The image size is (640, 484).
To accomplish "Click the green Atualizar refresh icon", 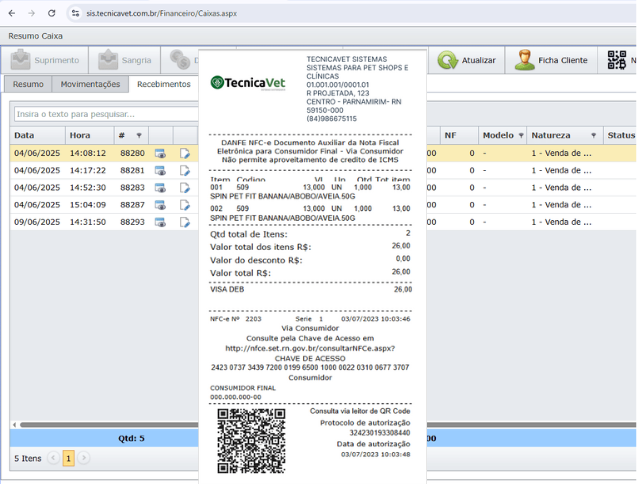I will [447, 60].
